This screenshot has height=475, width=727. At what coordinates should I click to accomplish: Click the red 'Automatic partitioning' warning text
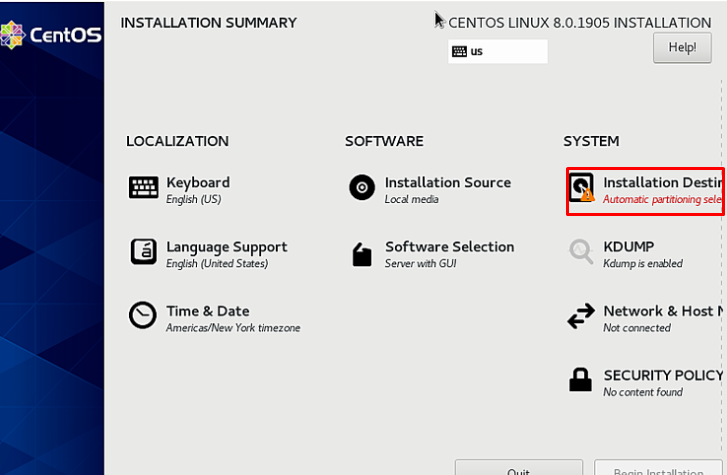tap(662, 199)
